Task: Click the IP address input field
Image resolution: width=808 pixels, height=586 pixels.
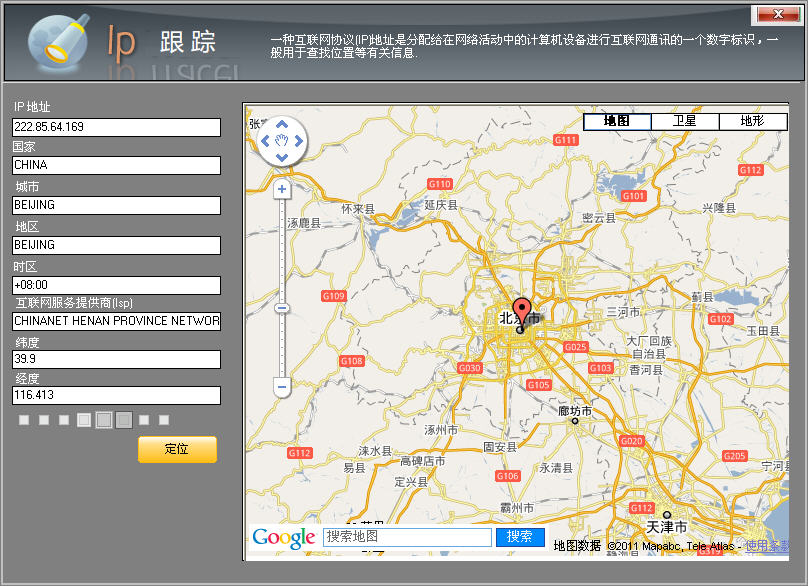Action: (x=116, y=127)
